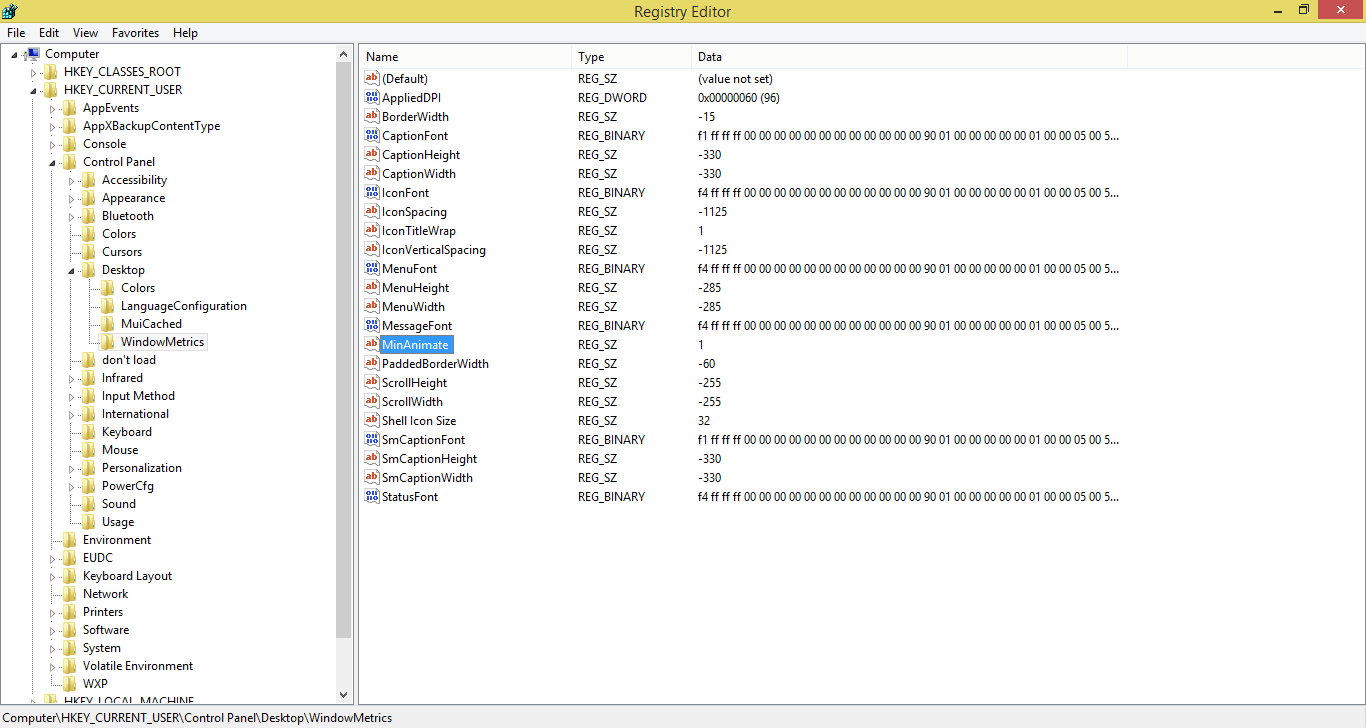Select the Appearance key in tree
Image resolution: width=1366 pixels, height=728 pixels.
[133, 198]
